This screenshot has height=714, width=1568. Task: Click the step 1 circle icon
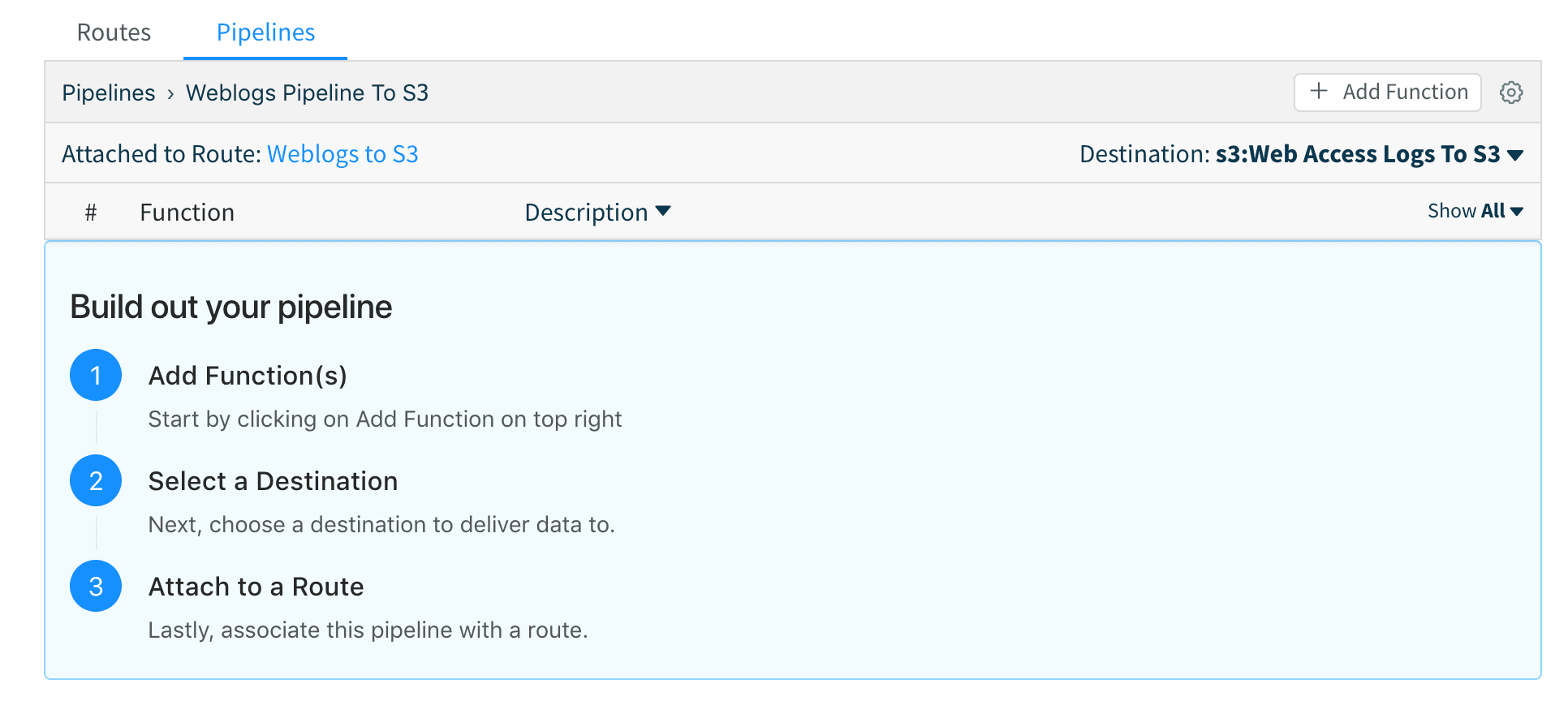tap(96, 376)
